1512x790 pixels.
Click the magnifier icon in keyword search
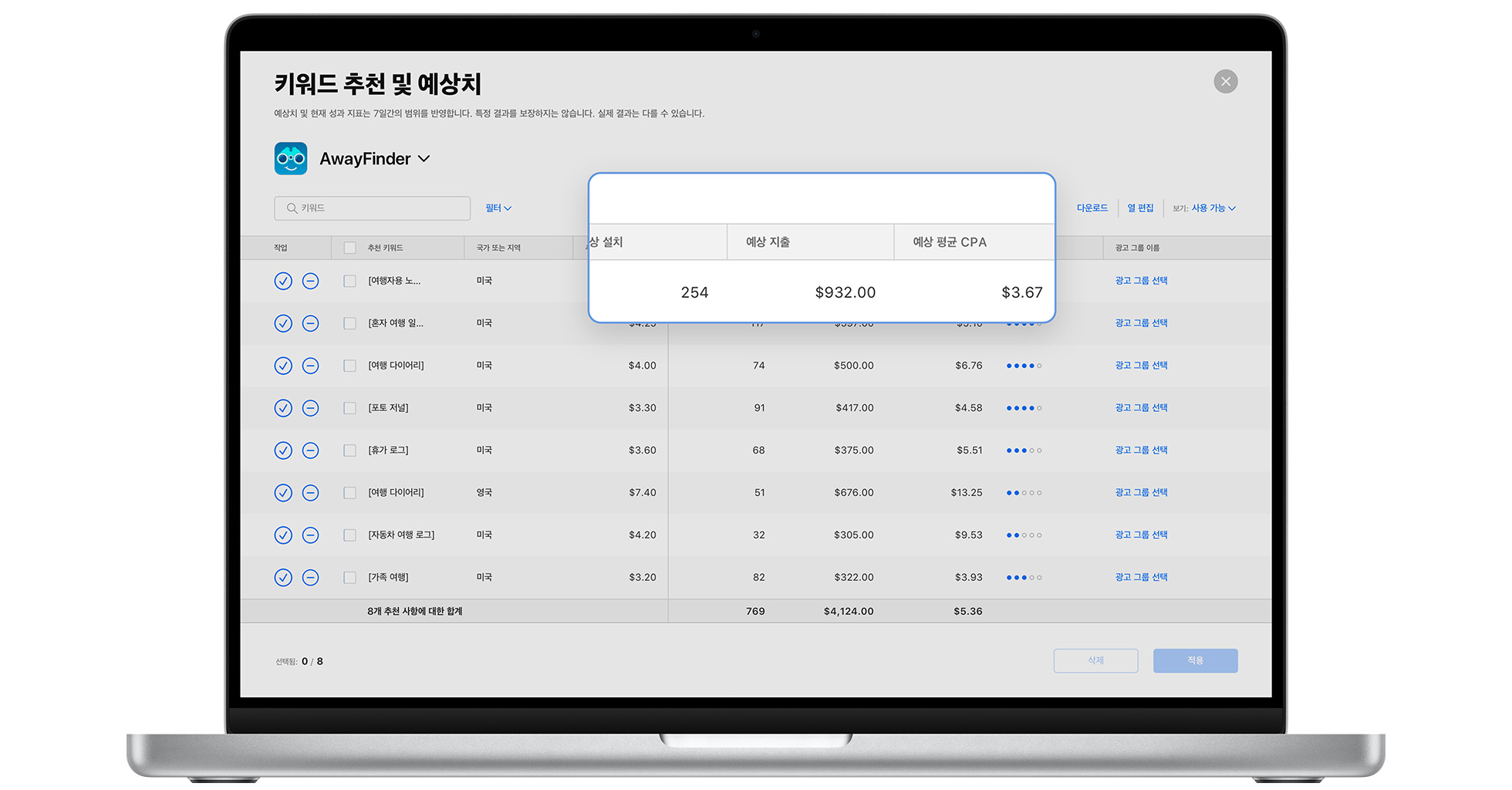coord(292,208)
